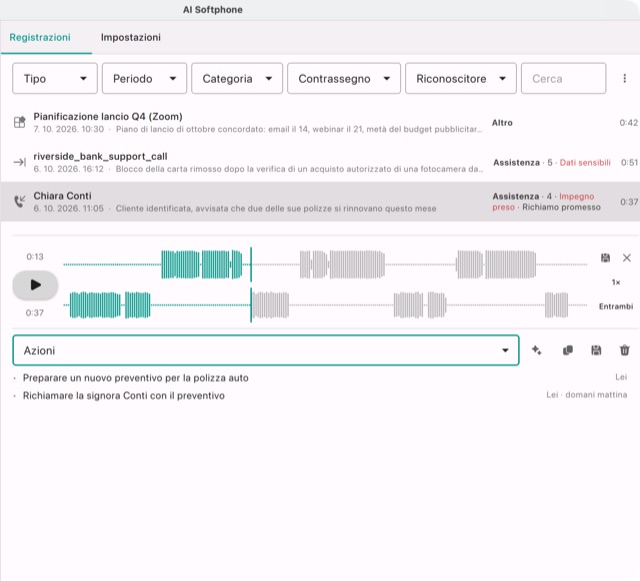640x581 pixels.
Task: Click the 0:13 current time label
Action: click(x=35, y=257)
